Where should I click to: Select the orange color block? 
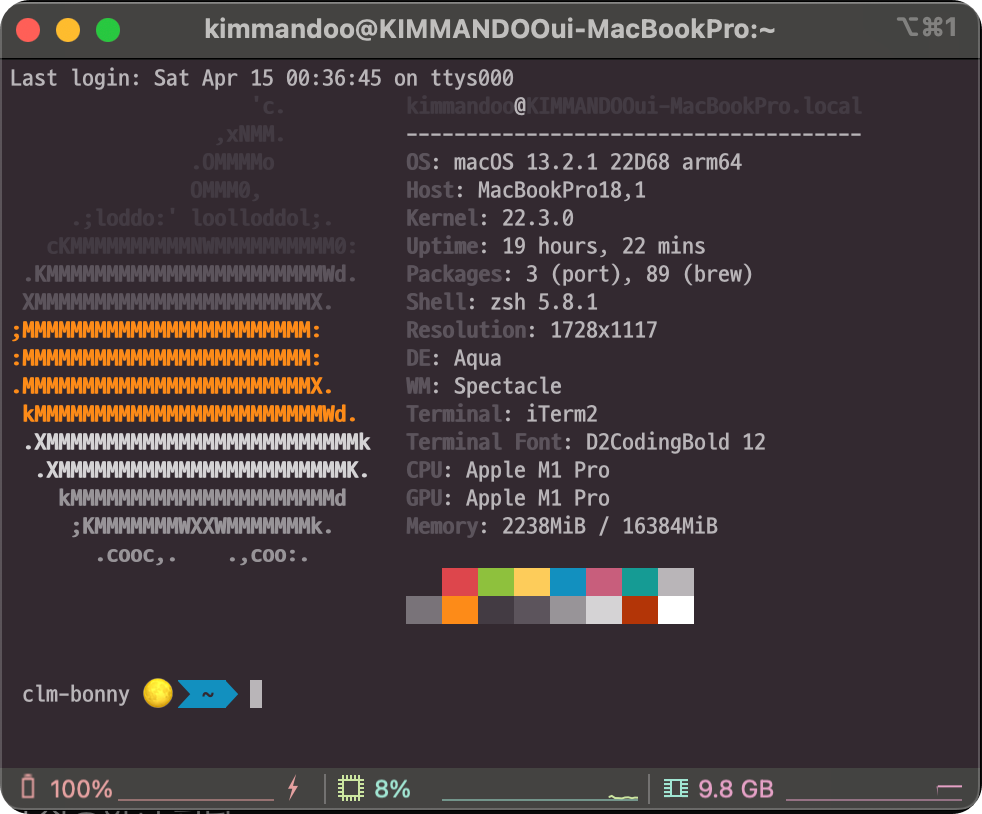click(x=460, y=610)
